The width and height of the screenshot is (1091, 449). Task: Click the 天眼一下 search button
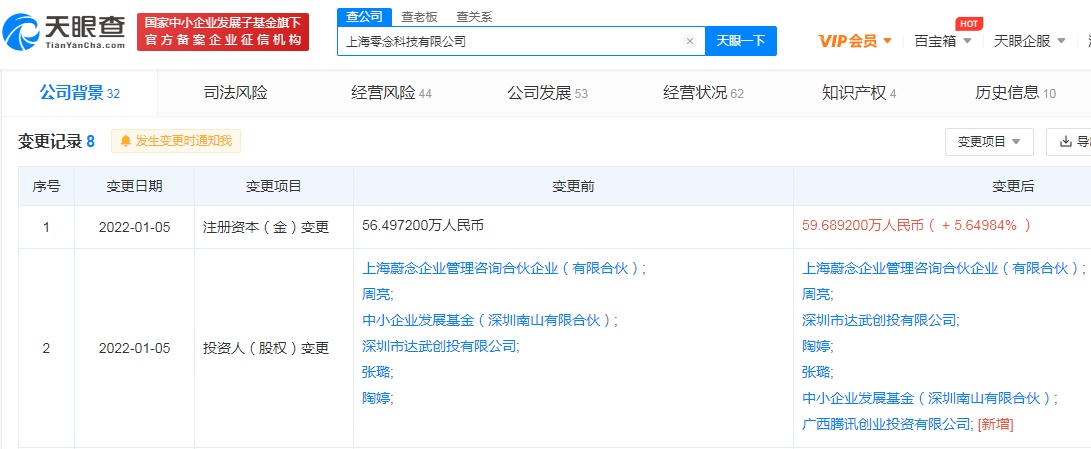click(741, 41)
